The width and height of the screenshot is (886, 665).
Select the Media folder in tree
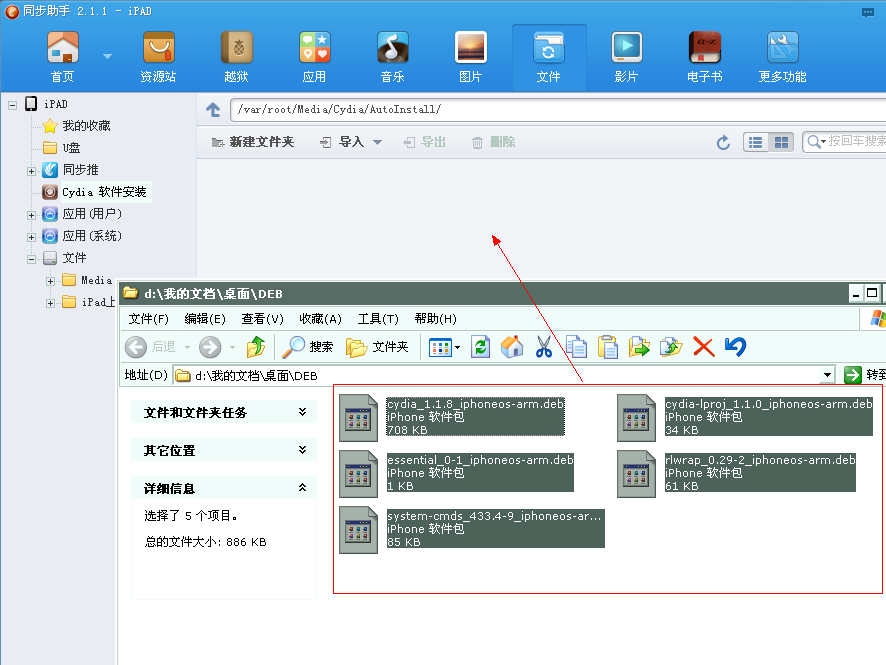pos(96,280)
